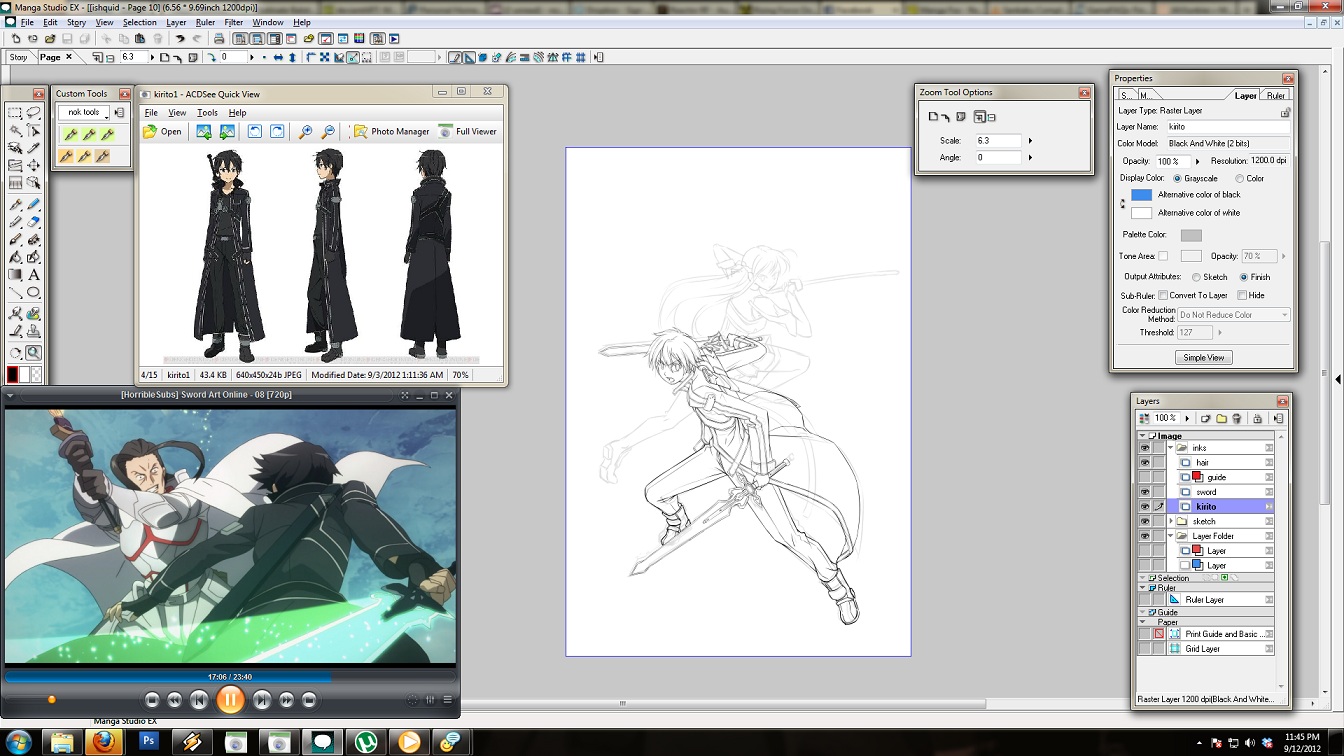Click Alternative color of black blue swatch
The image size is (1344, 756).
pos(1141,195)
